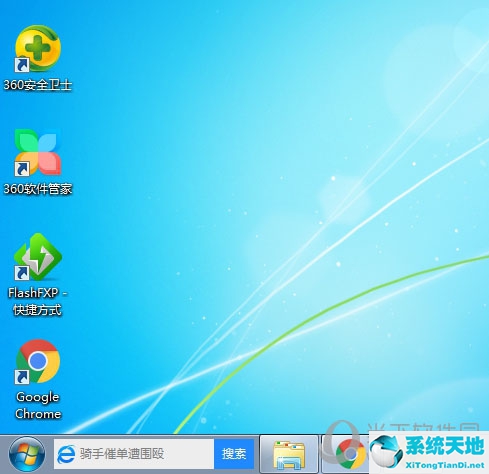
Task: Click the 360安全卫士 icon label text
Action: pos(38,85)
